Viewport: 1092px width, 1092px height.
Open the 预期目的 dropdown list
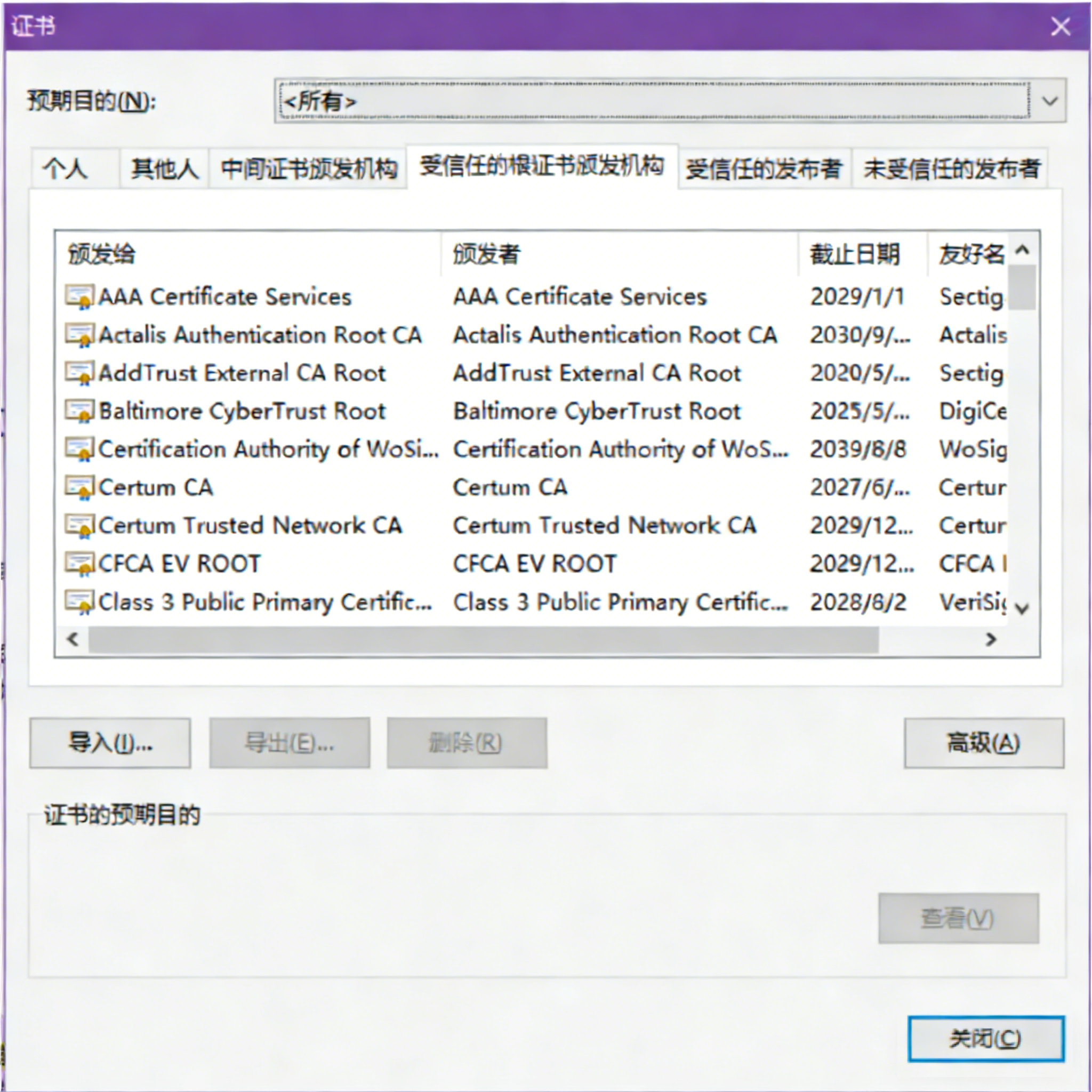[1049, 102]
